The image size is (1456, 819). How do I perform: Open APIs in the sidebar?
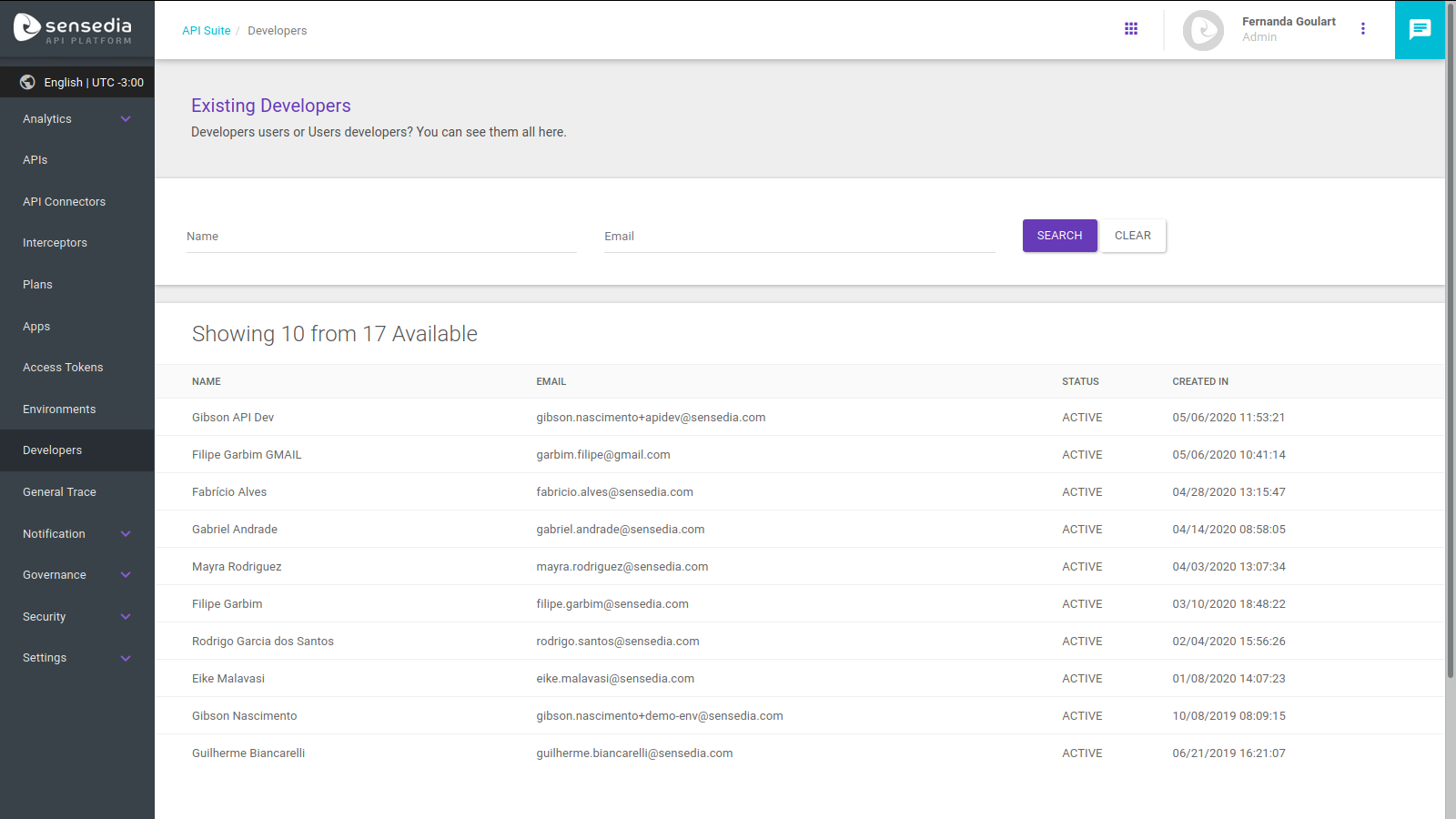click(x=35, y=160)
